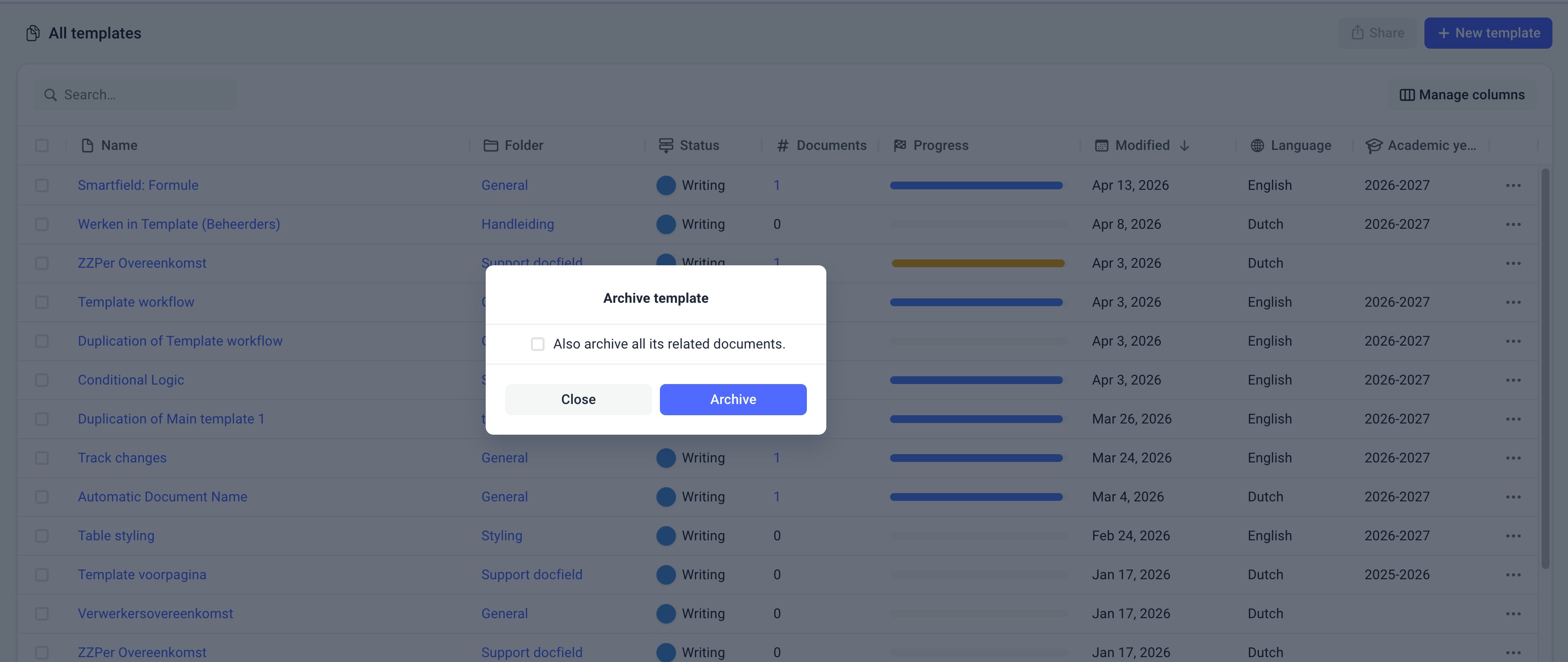Click the ZZPer Overeenkomst yellow progress bar
Viewport: 1568px width, 662px height.
[978, 263]
